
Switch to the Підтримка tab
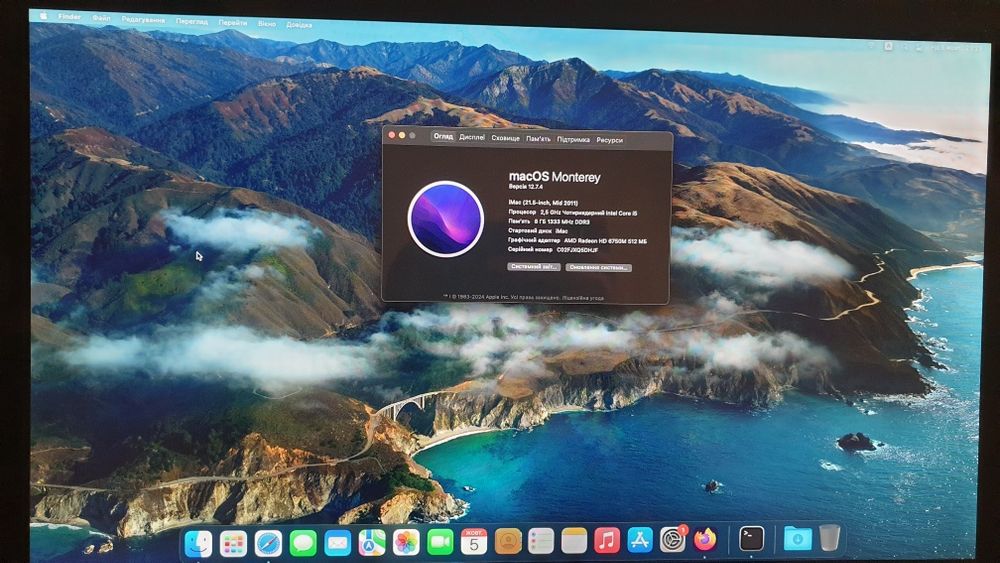pyautogui.click(x=573, y=139)
